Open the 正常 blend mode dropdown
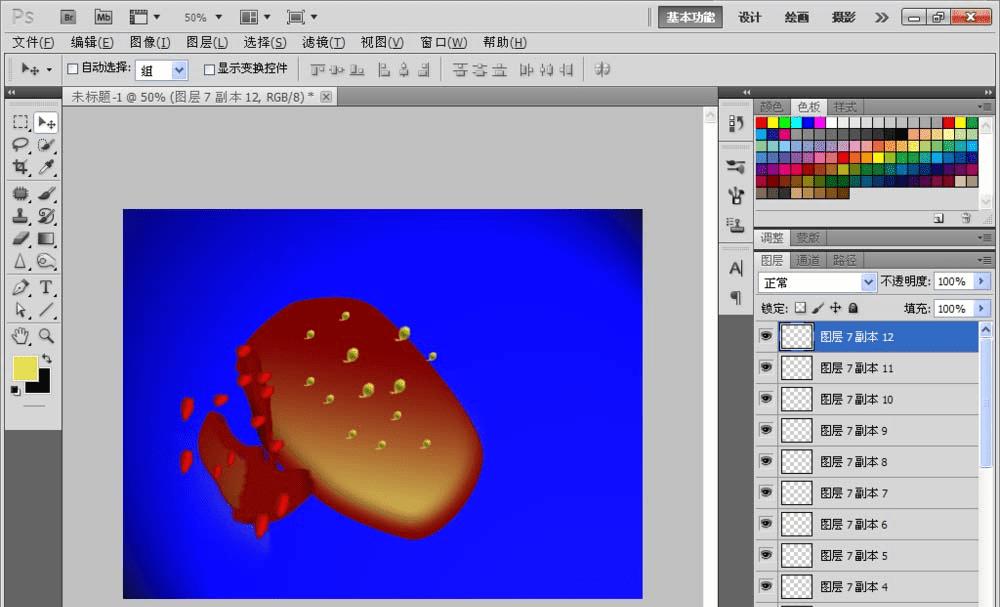Image resolution: width=1000 pixels, height=607 pixels. (x=816, y=283)
